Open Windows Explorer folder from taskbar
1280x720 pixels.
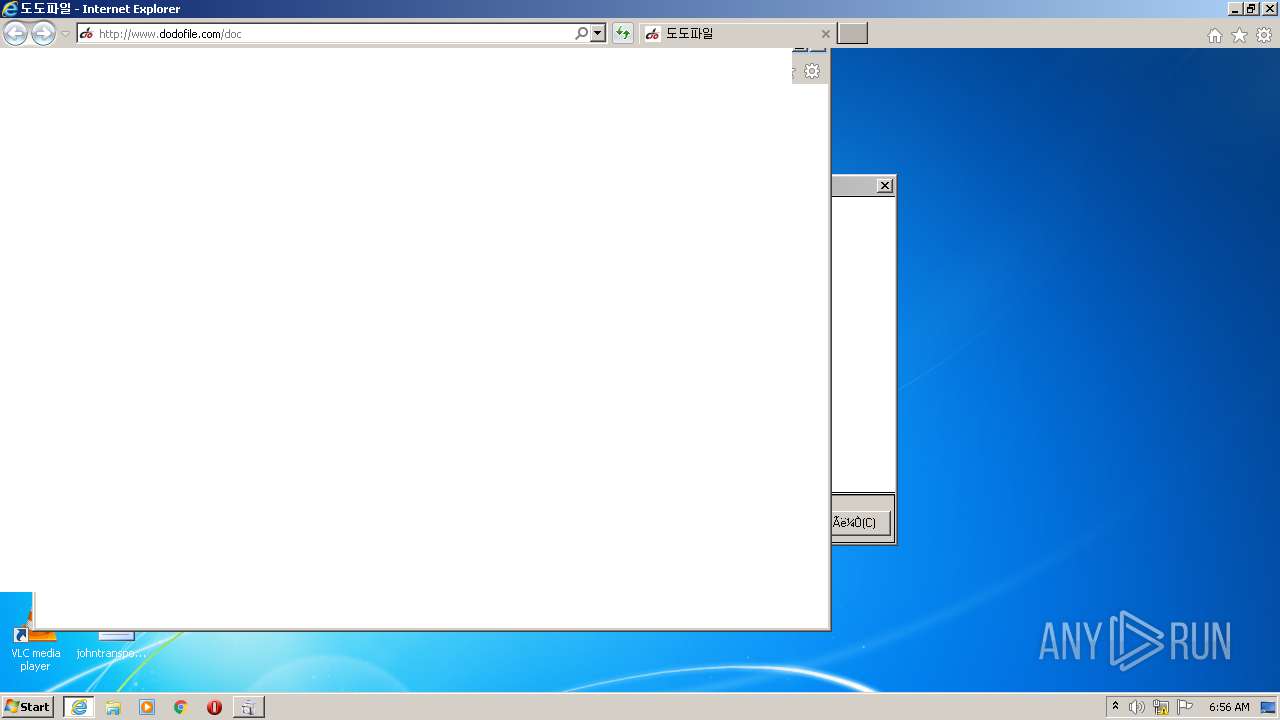[x=113, y=707]
